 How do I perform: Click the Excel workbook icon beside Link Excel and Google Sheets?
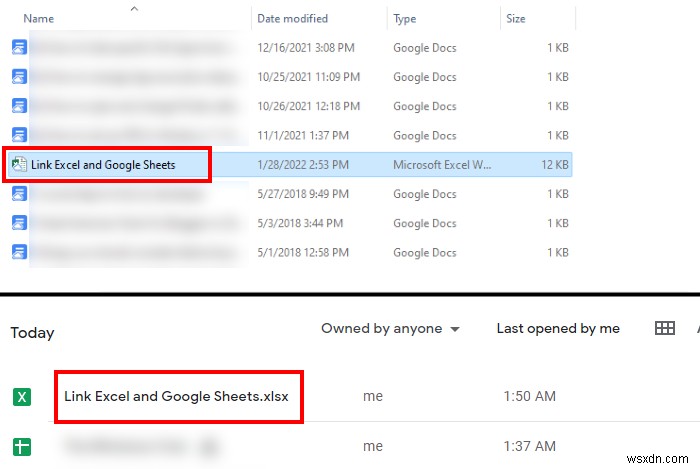pyautogui.click(x=19, y=164)
